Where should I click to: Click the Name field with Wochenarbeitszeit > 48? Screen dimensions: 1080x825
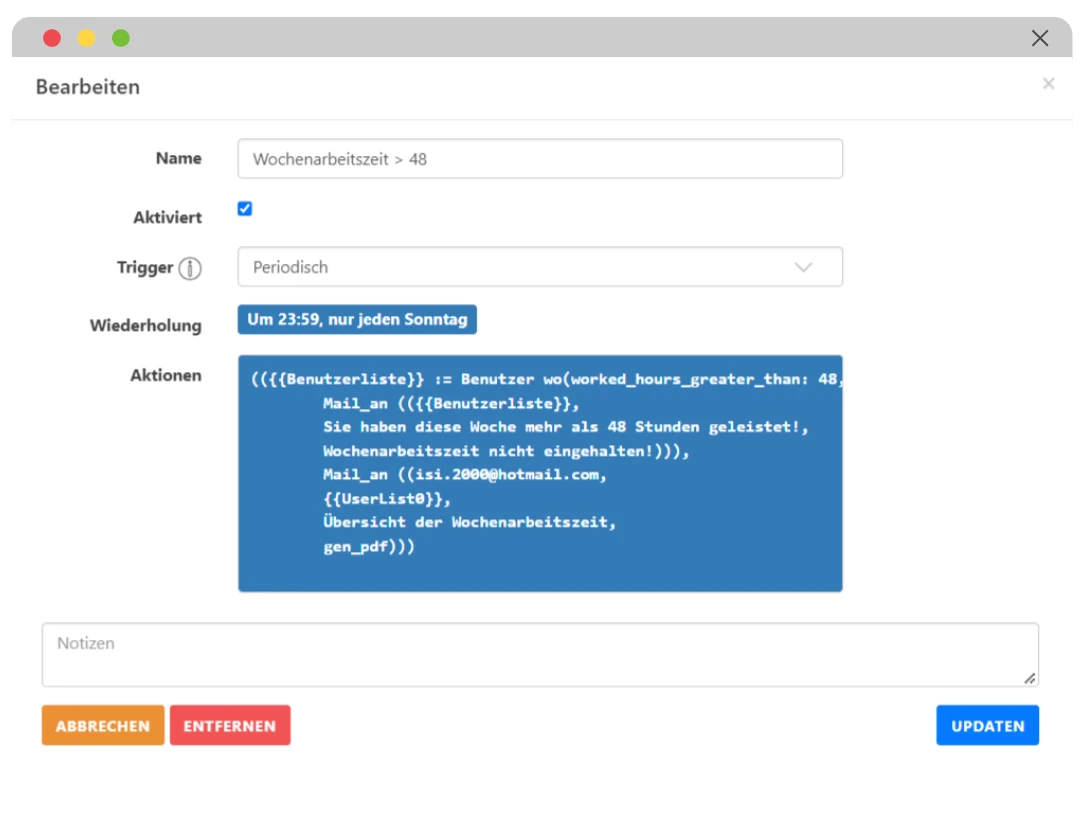pyautogui.click(x=539, y=159)
